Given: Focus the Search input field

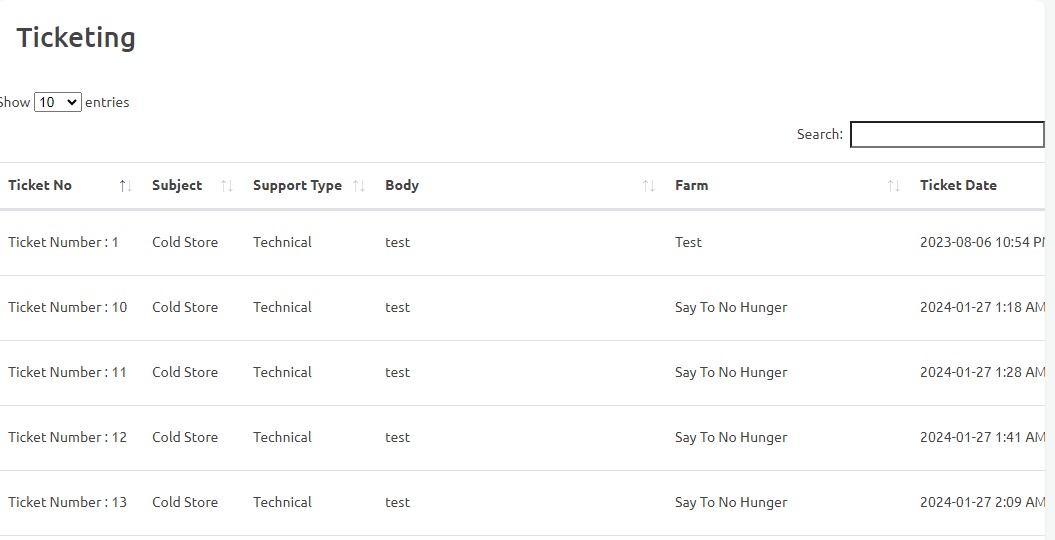Looking at the screenshot, I should [946, 134].
